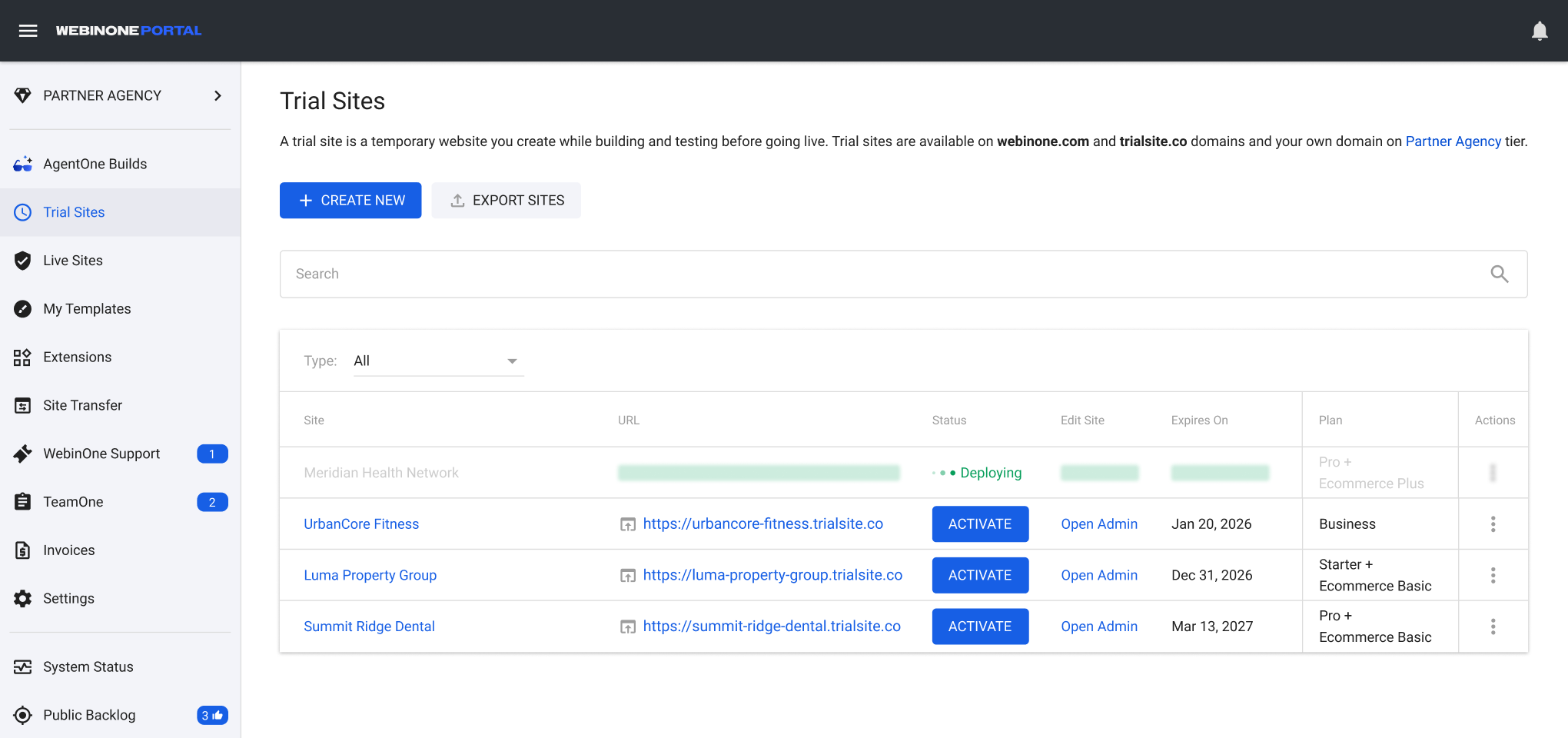Open Admin for Luma Property Group

coord(1099,575)
